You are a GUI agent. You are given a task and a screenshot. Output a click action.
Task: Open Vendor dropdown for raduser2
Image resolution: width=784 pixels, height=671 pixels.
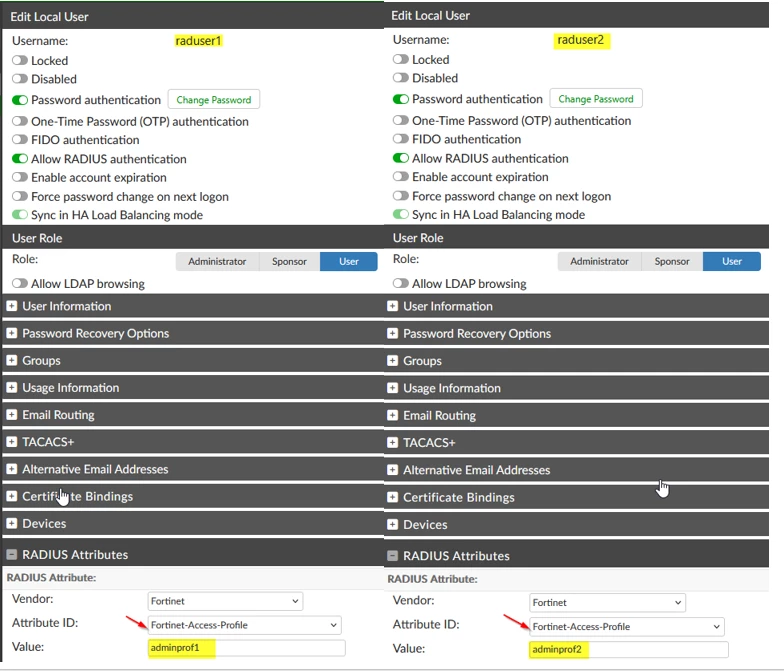[607, 602]
